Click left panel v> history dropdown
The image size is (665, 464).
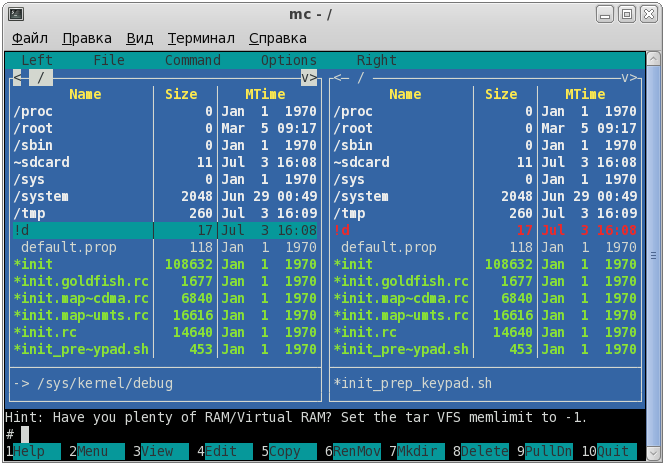click(x=309, y=78)
